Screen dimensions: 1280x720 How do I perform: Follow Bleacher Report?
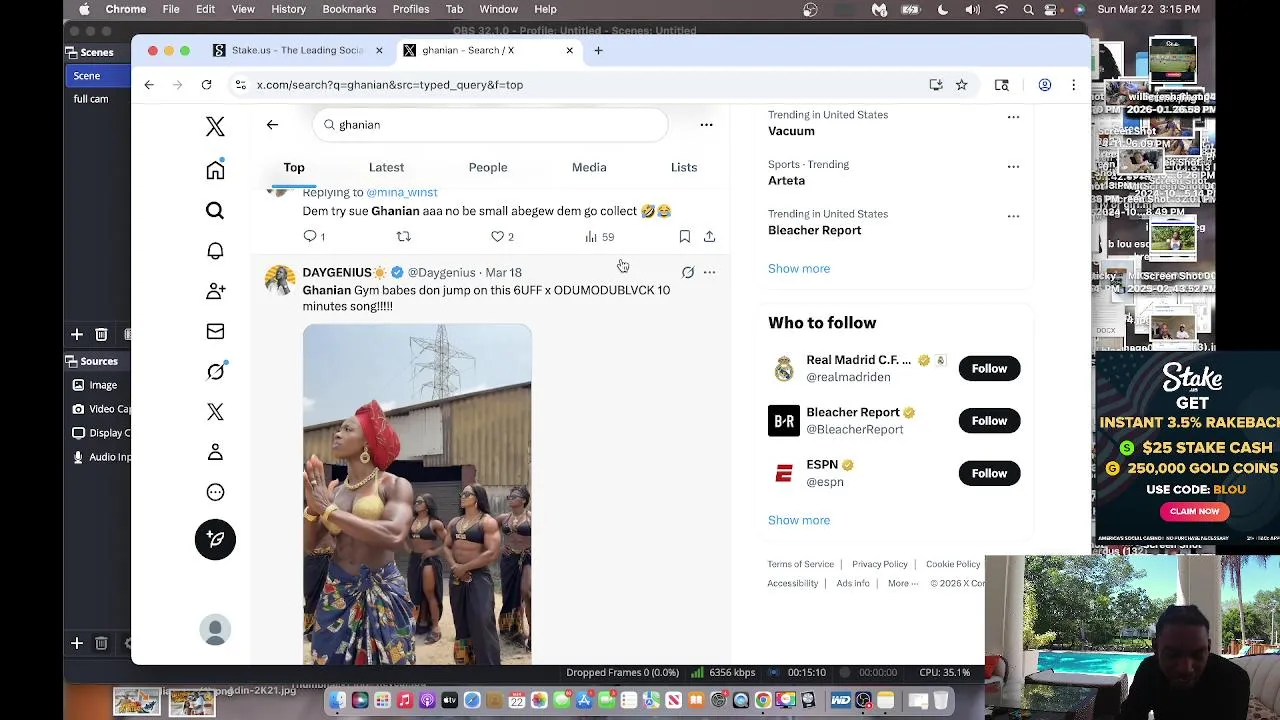pyautogui.click(x=989, y=421)
